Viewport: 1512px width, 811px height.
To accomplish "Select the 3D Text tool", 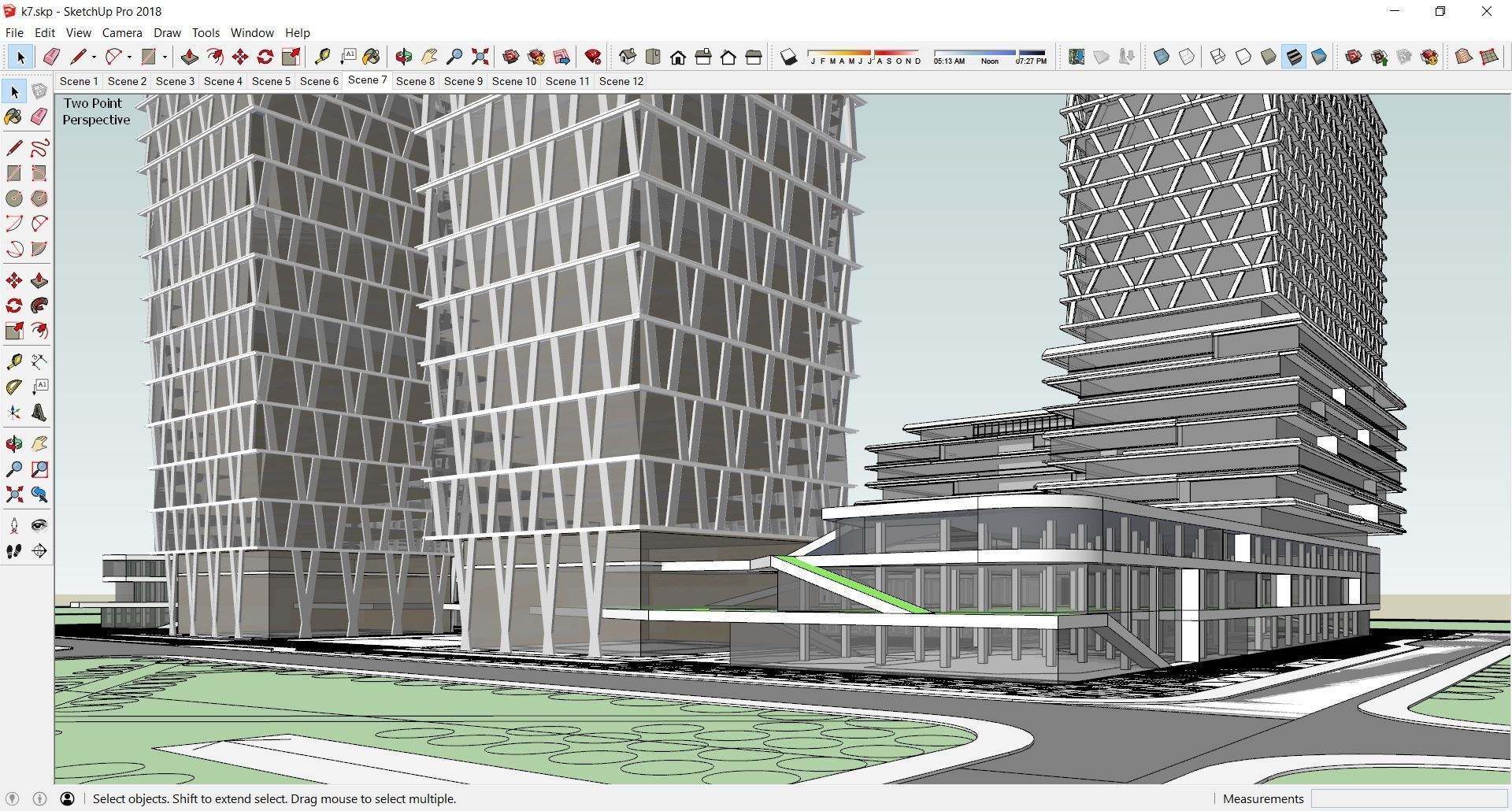I will click(x=39, y=413).
